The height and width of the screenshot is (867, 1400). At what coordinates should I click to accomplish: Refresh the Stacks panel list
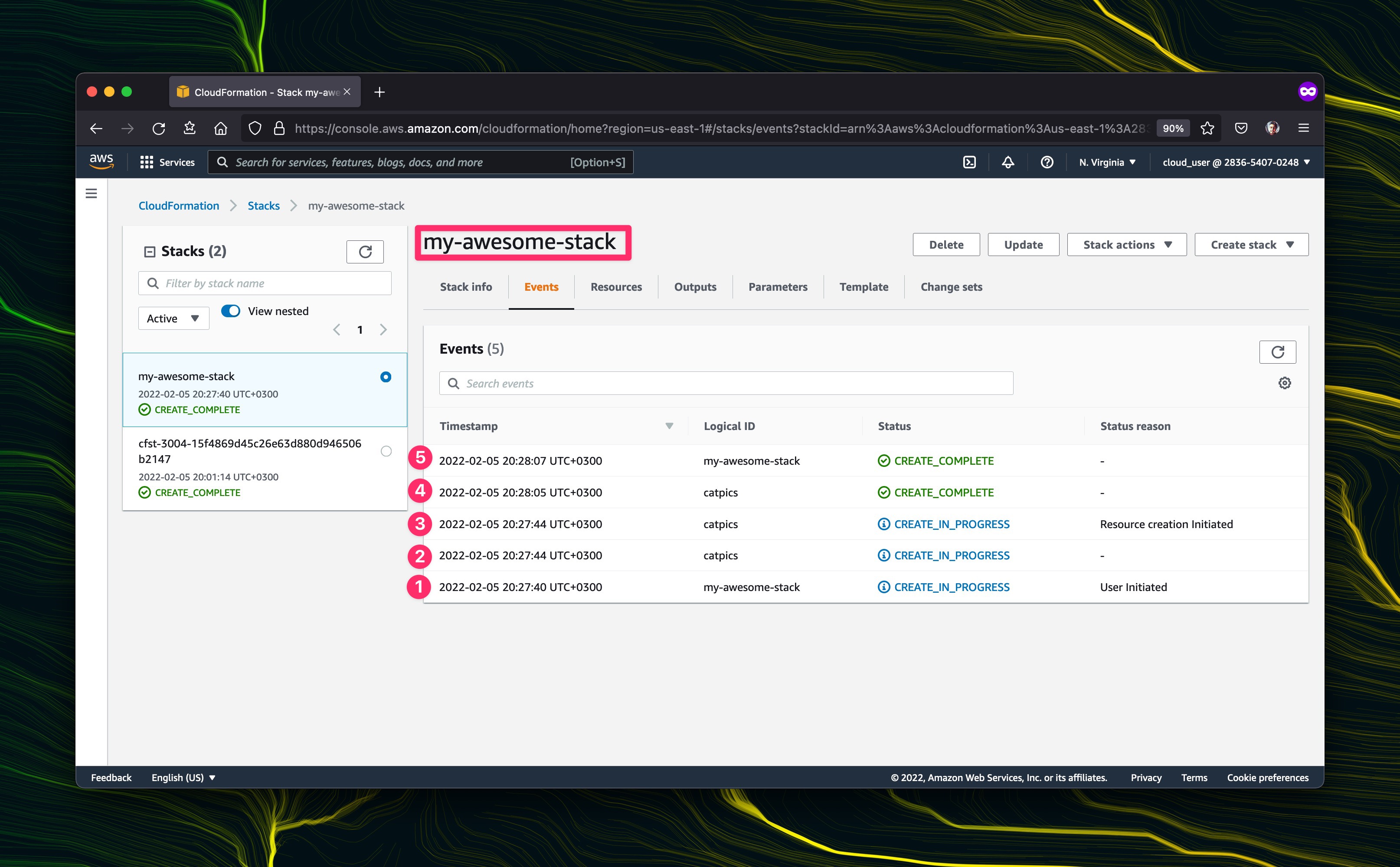click(x=365, y=252)
